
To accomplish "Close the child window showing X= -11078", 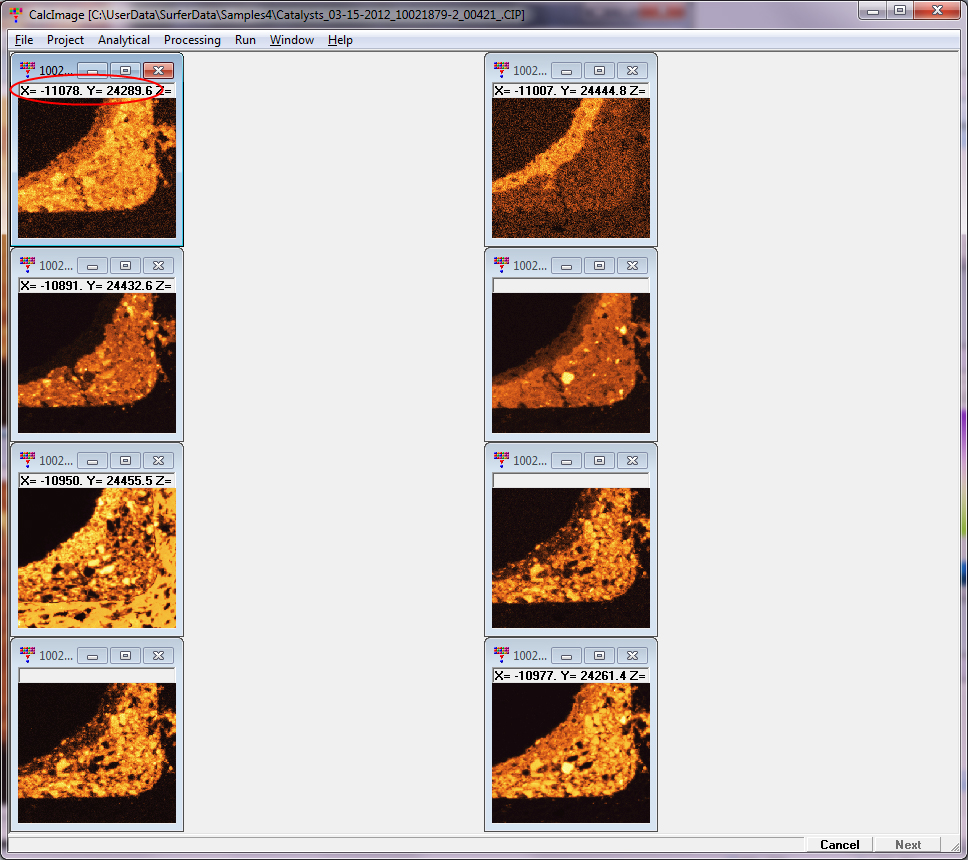I will tap(158, 71).
